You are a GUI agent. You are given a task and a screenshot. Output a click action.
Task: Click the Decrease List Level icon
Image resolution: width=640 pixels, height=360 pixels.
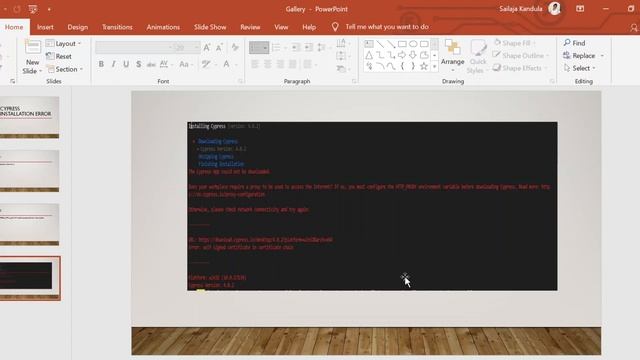pyautogui.click(x=296, y=47)
